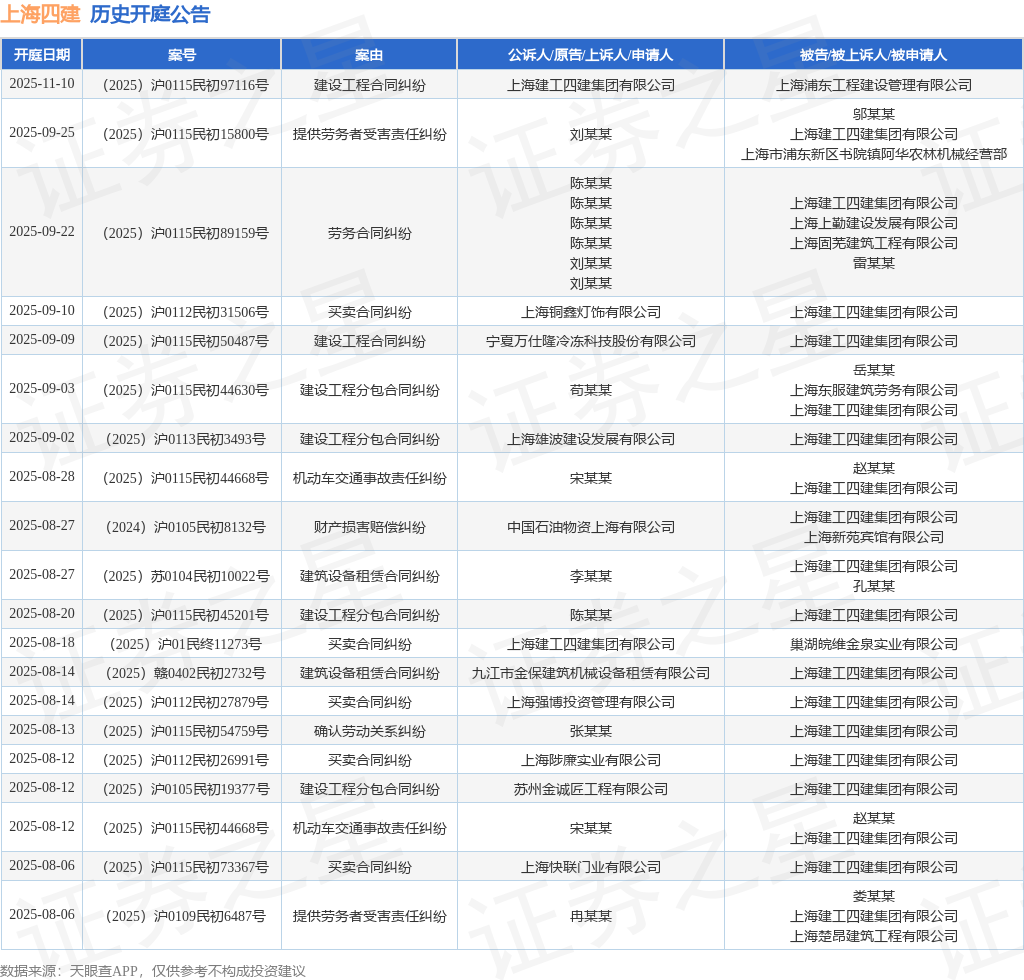Click plaintiff "中国石油物资上海有限公司"
Viewport: 1024px width, 980px height.
(x=591, y=527)
